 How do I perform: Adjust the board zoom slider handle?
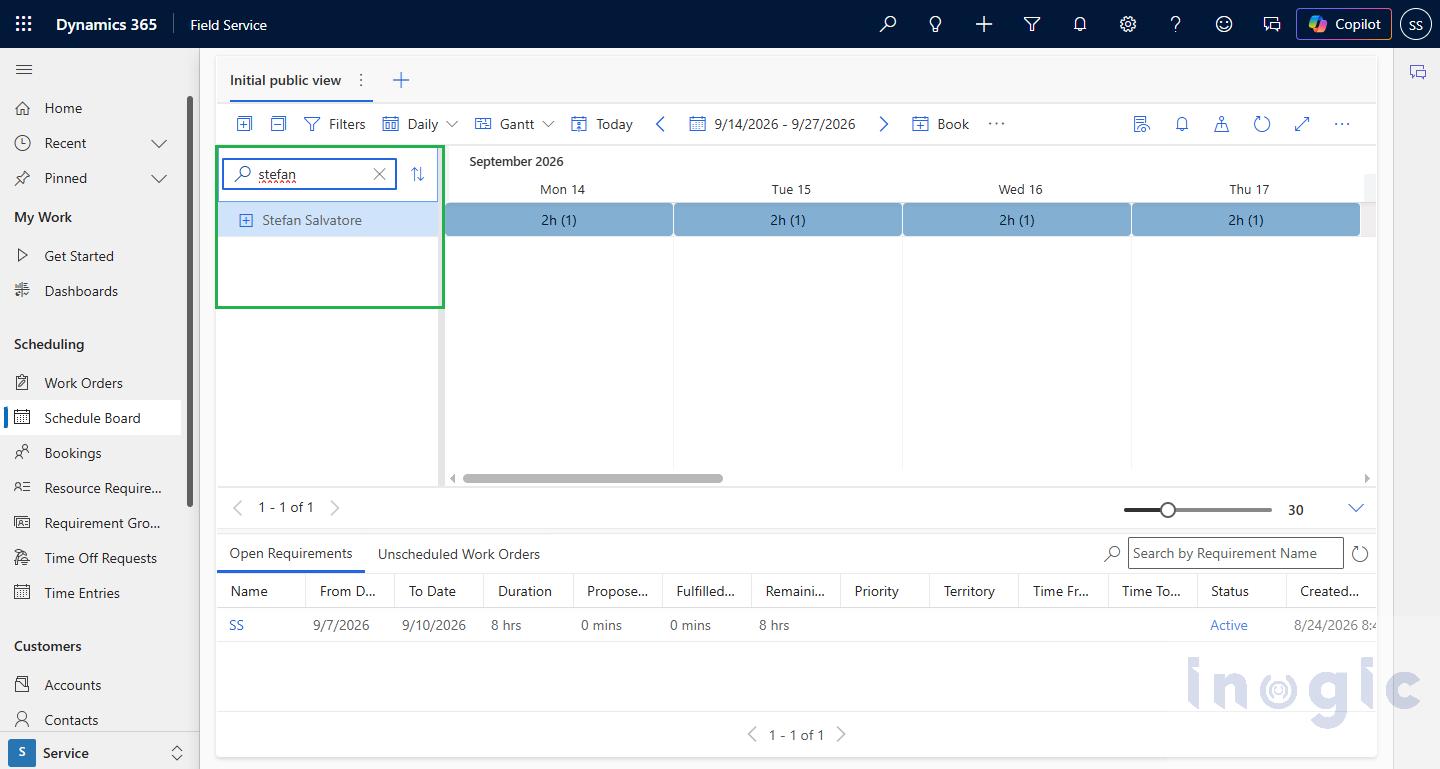pos(1168,510)
